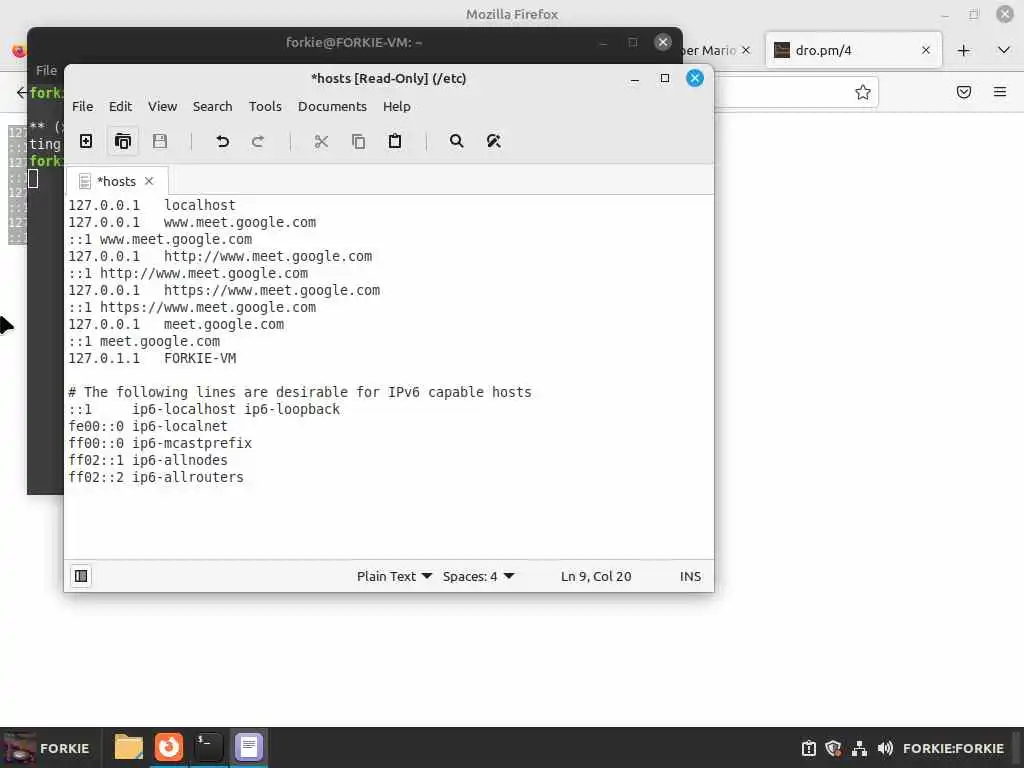
Task: Redo the last undone edit
Action: (x=258, y=141)
